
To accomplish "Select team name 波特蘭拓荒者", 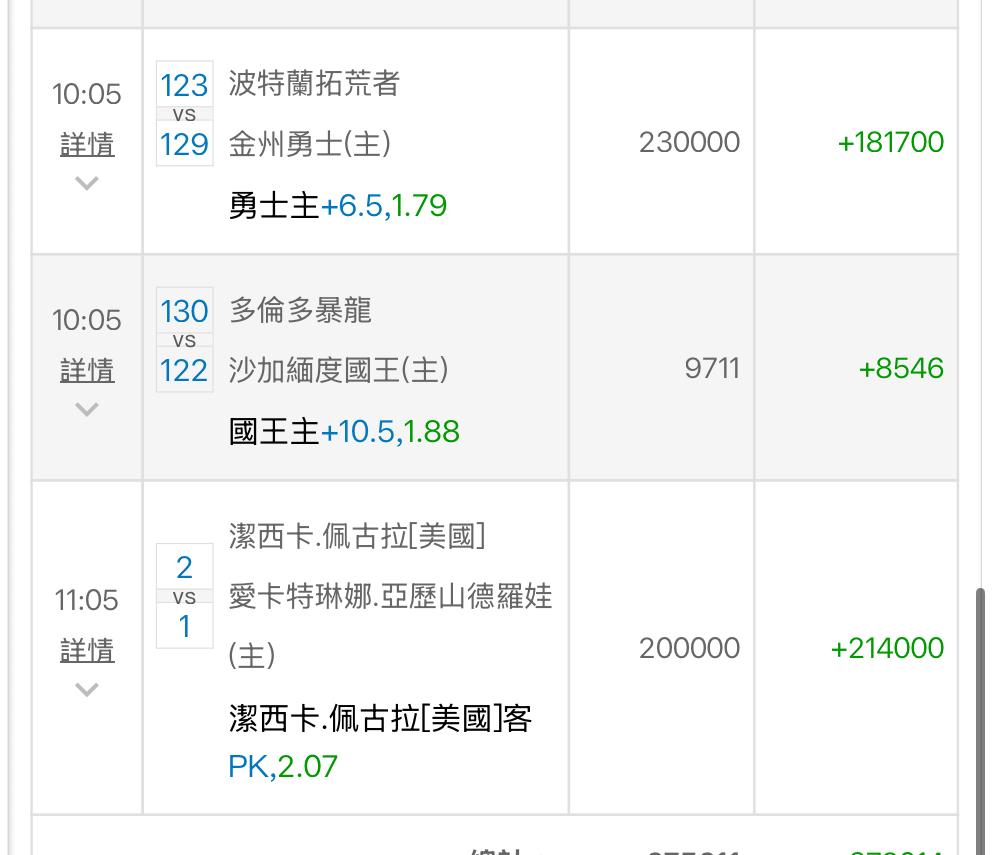I will coord(314,83).
